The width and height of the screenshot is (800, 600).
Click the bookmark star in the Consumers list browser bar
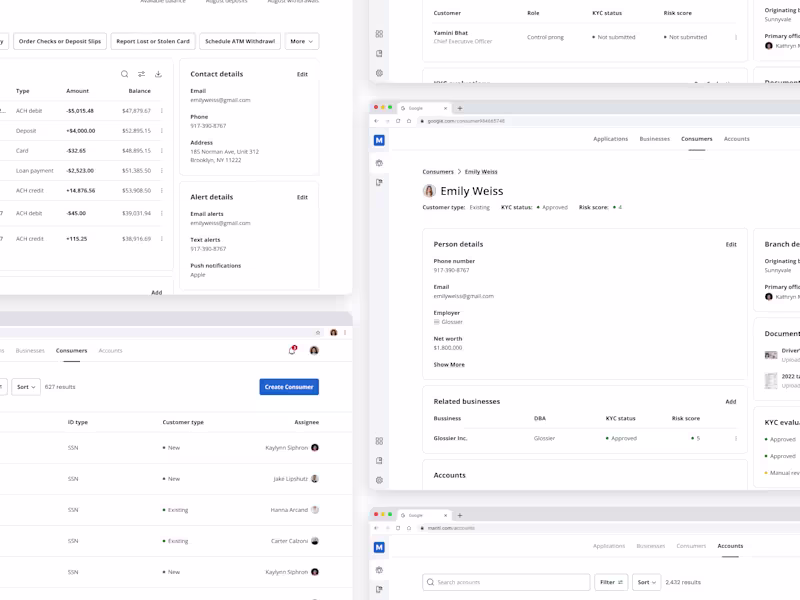coord(318,333)
